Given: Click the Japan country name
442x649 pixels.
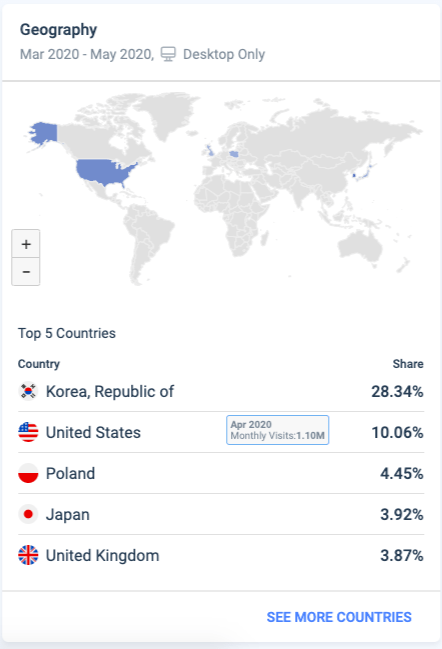Looking at the screenshot, I should click(67, 514).
